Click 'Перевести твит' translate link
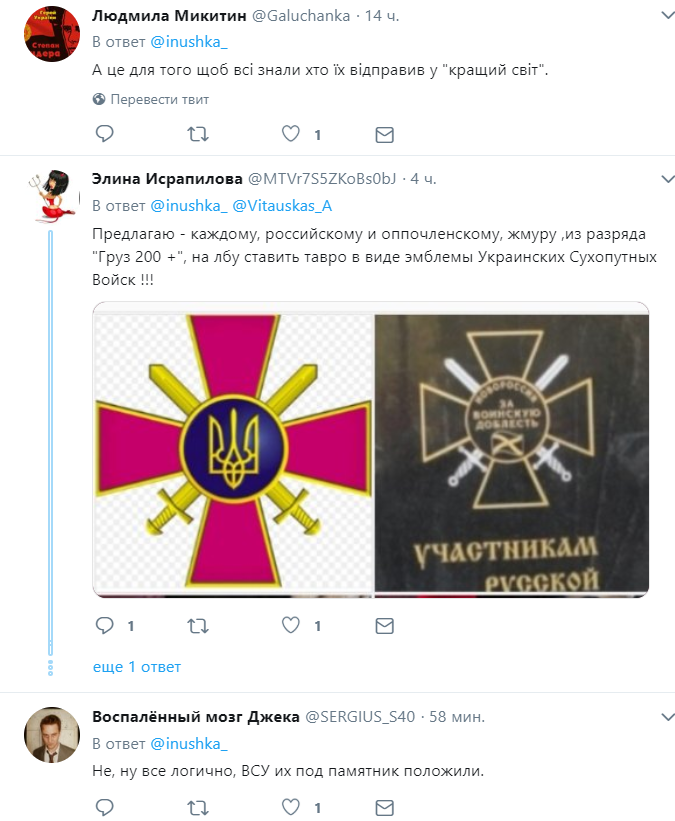 click(150, 99)
